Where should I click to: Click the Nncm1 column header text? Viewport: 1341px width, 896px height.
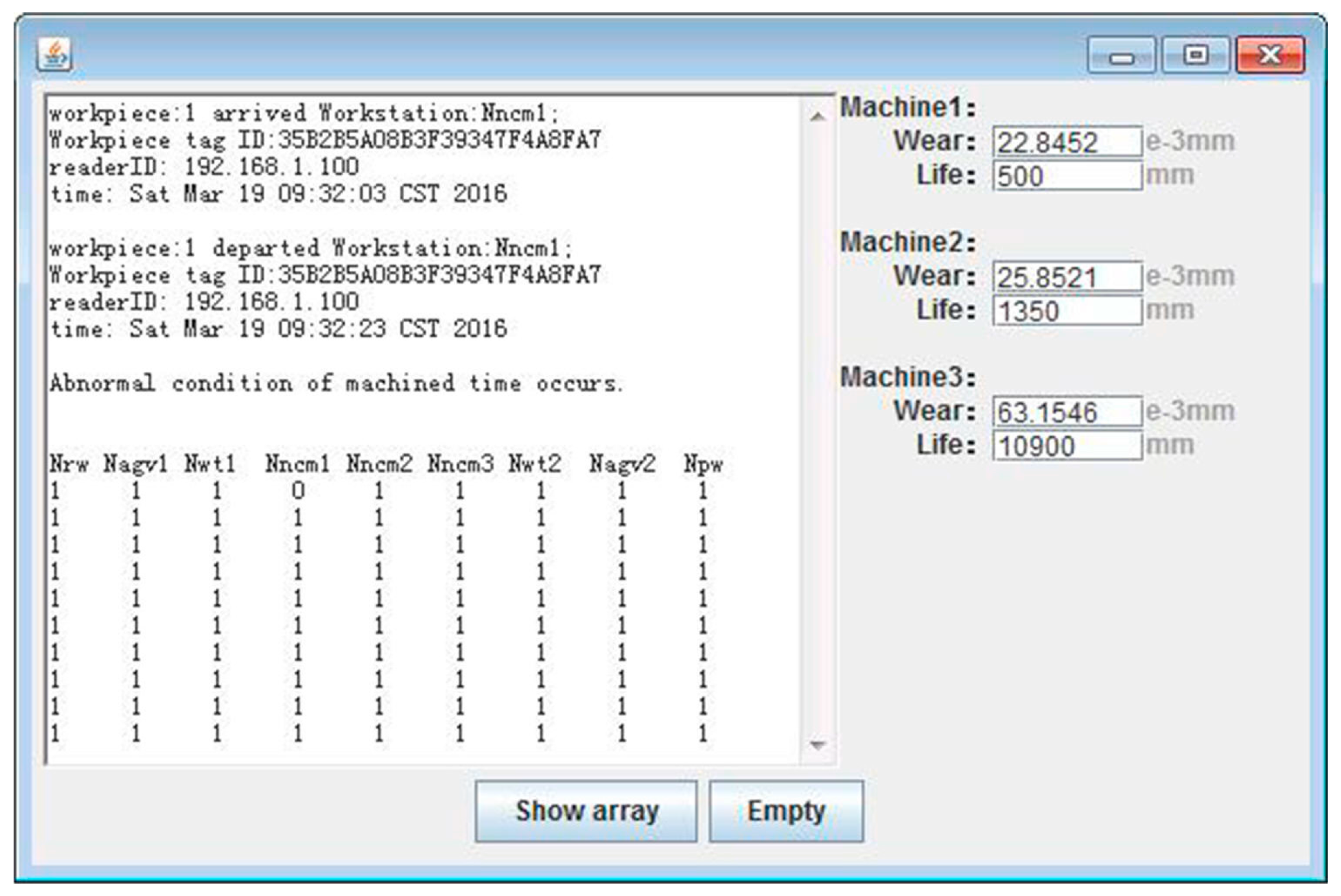[x=297, y=464]
